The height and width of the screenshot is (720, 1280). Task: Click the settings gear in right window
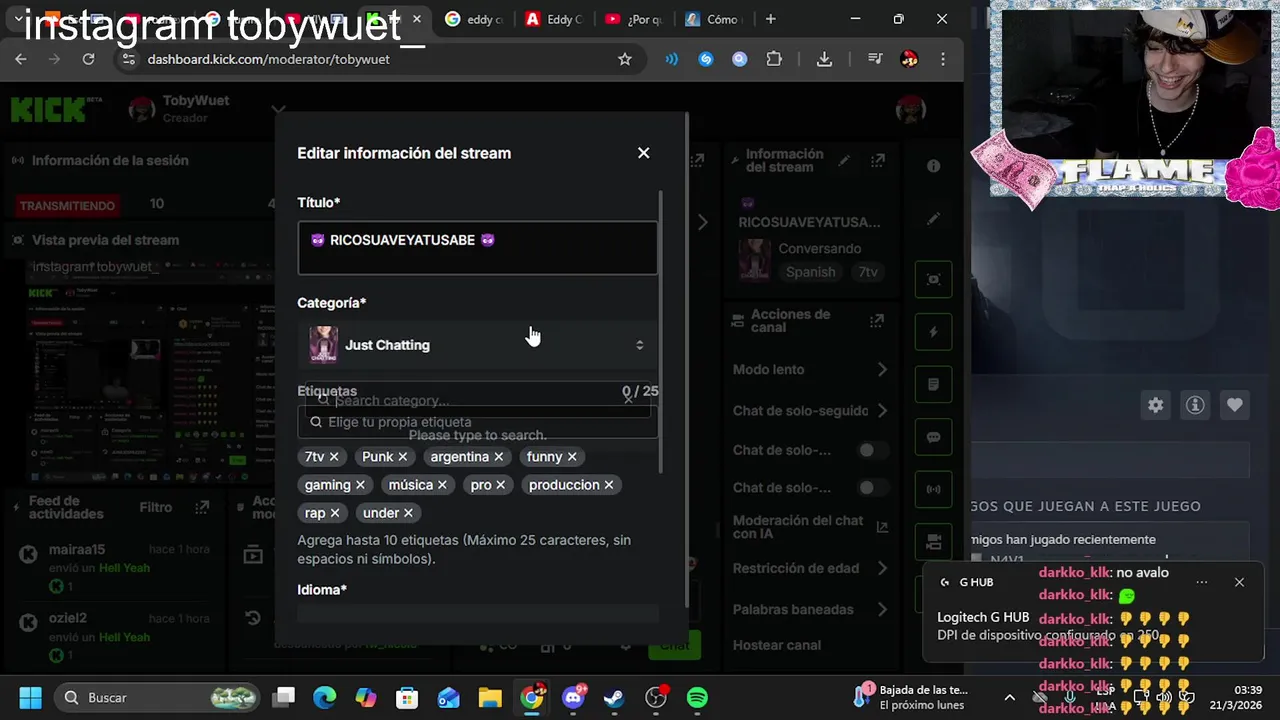[x=1156, y=405]
